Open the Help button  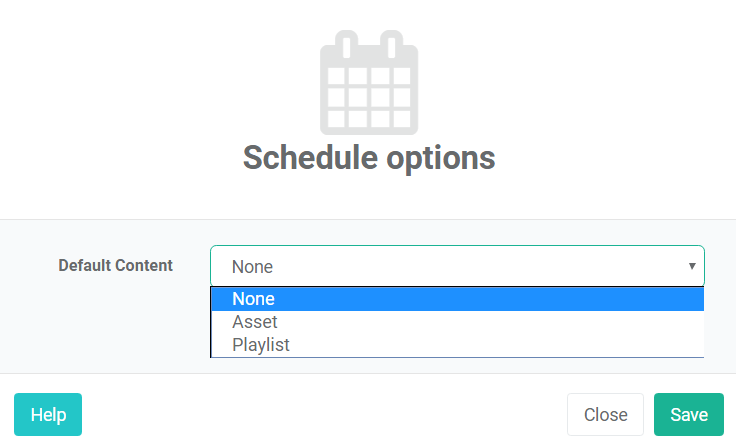pos(48,415)
